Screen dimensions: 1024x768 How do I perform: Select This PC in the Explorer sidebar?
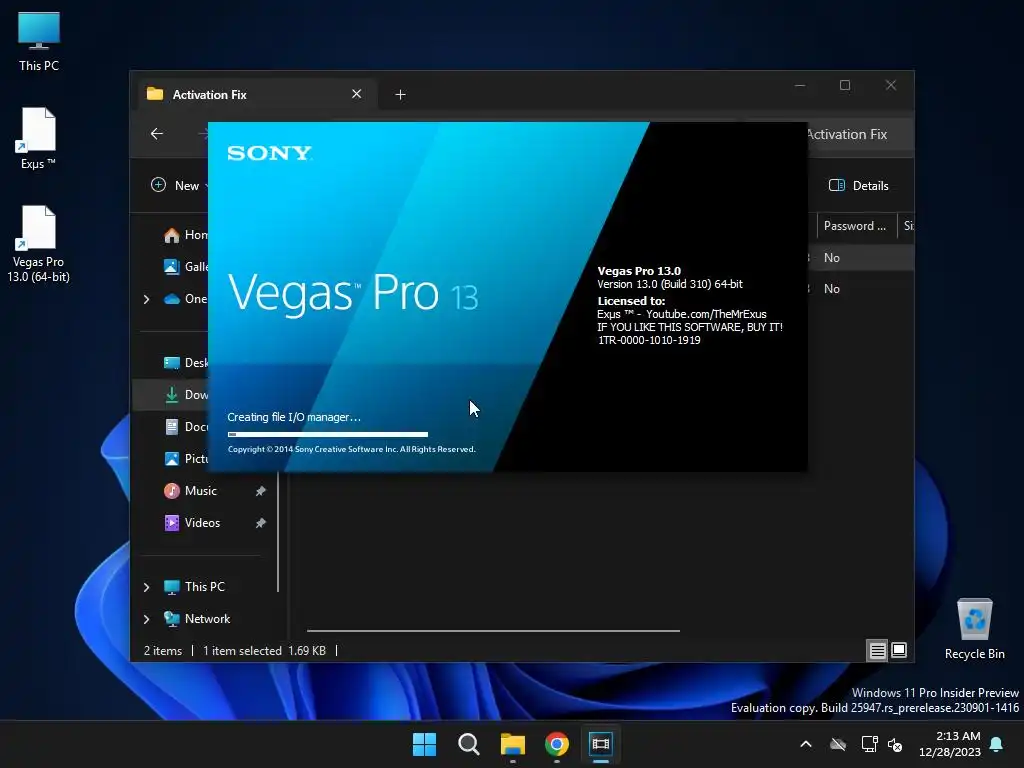194,587
